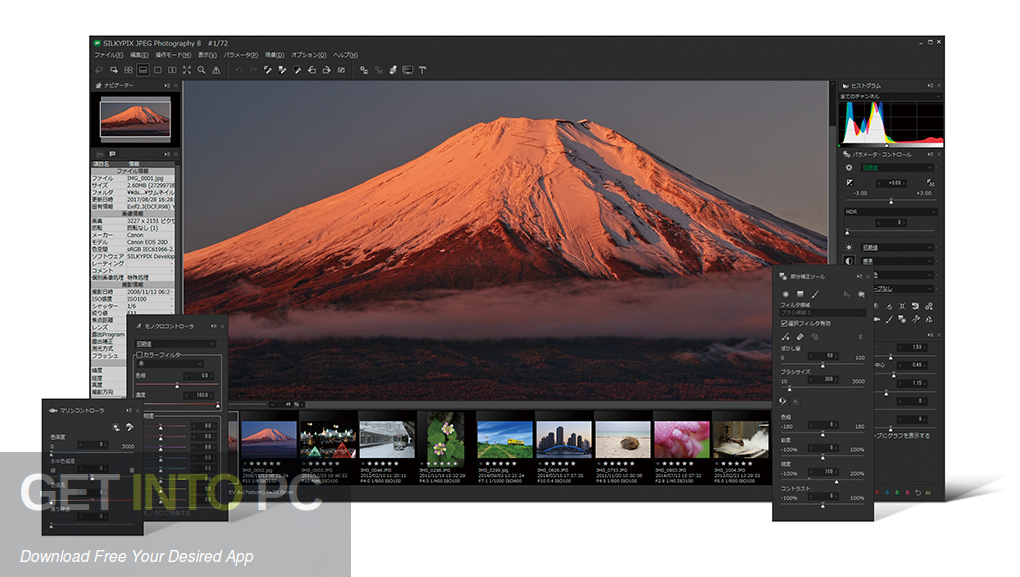Open the HDR dropdown
Image resolution: width=1020 pixels, height=577 pixels.
pyautogui.click(x=891, y=212)
